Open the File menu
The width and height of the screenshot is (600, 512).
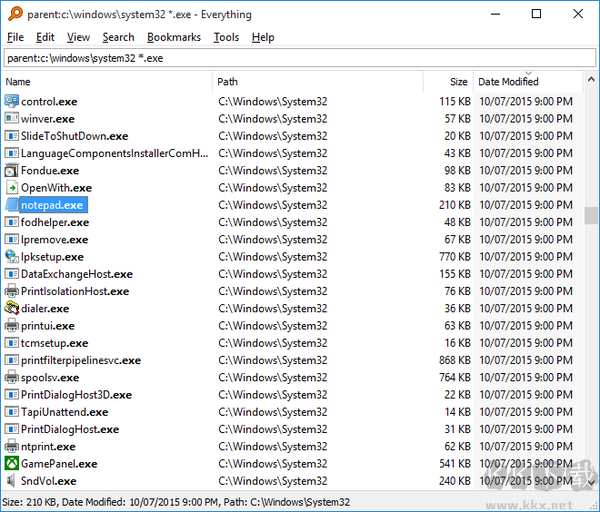pos(15,37)
